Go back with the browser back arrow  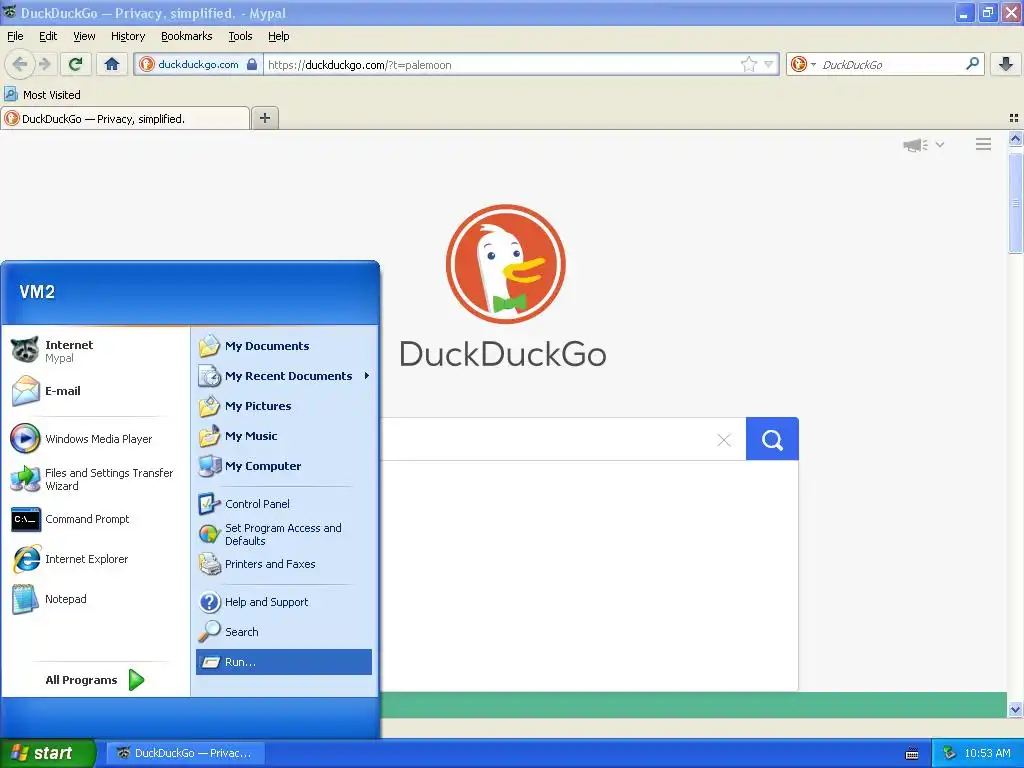(20, 64)
